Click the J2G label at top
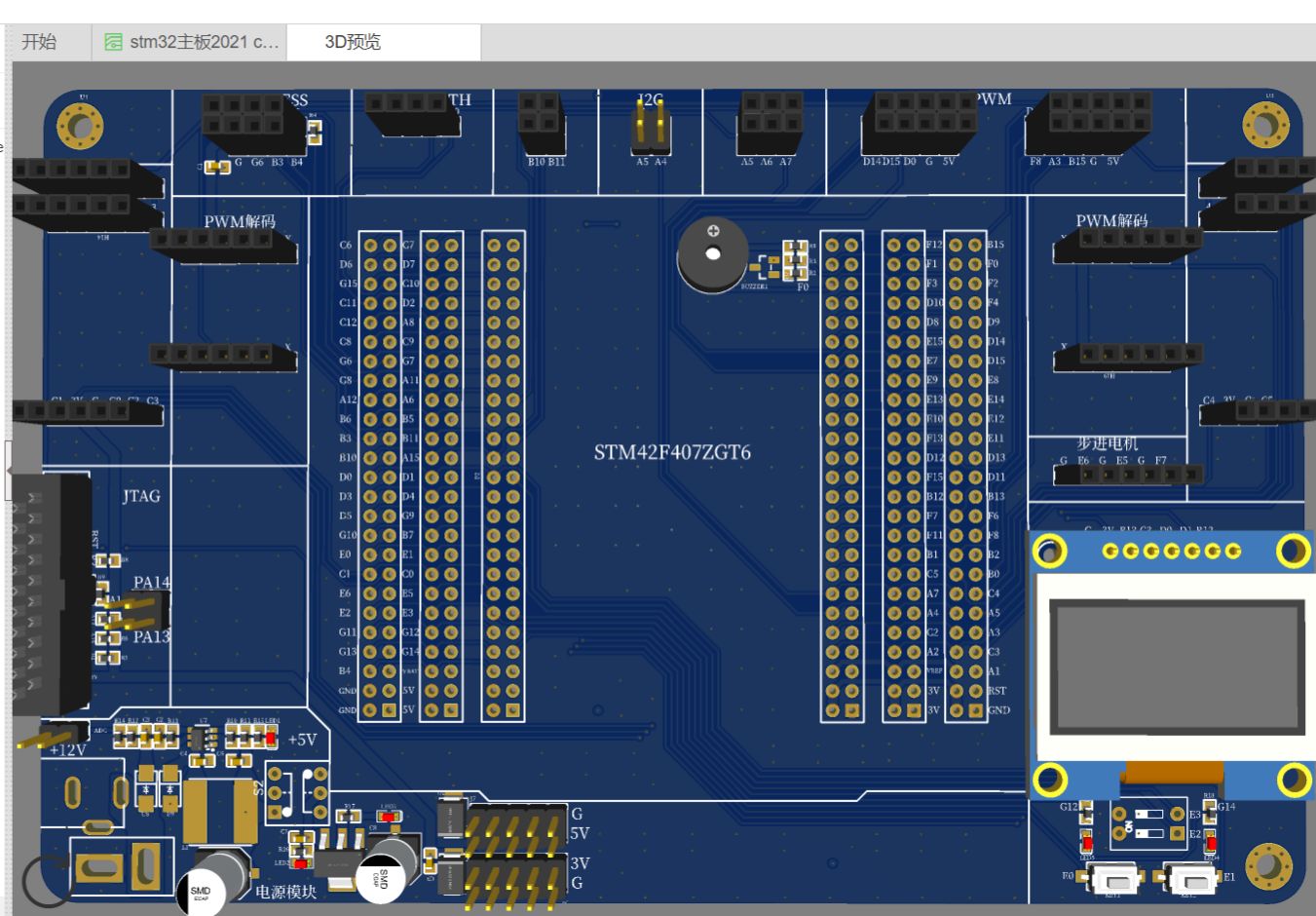 651,98
